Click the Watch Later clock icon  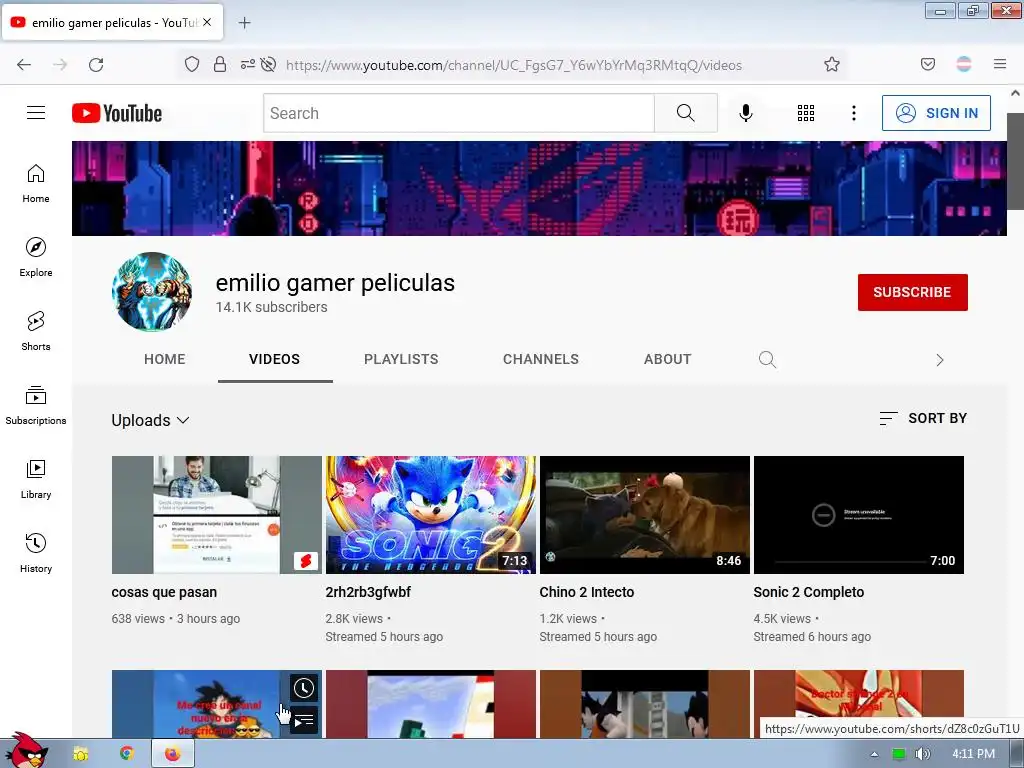coord(304,688)
